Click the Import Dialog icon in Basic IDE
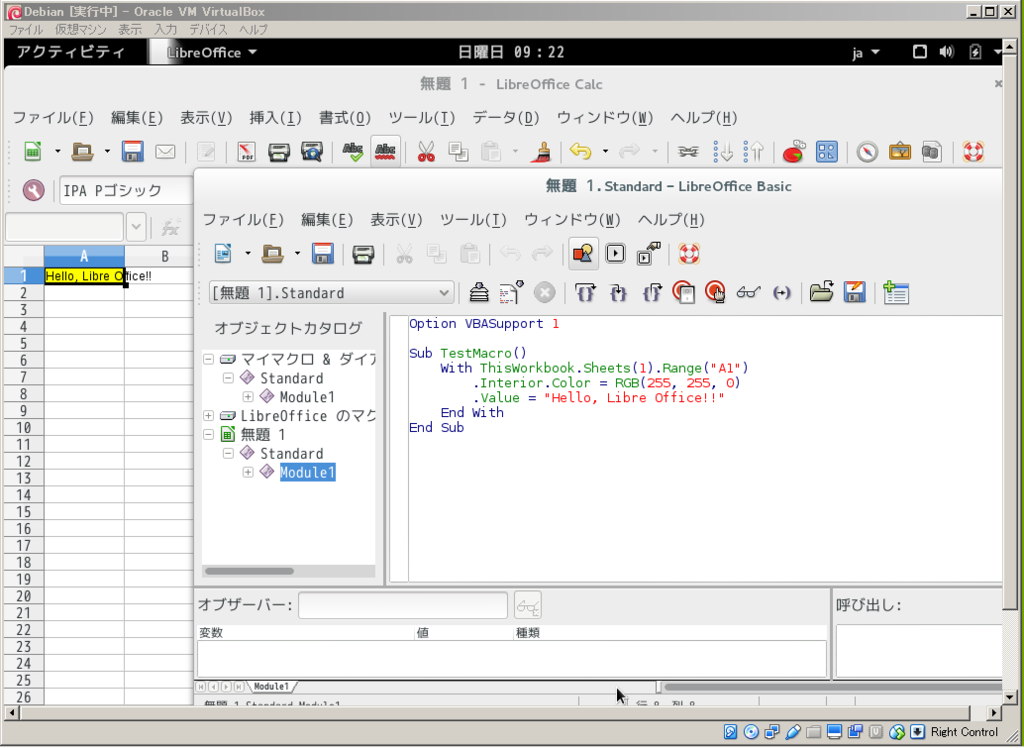Image resolution: width=1024 pixels, height=748 pixels. 896,293
